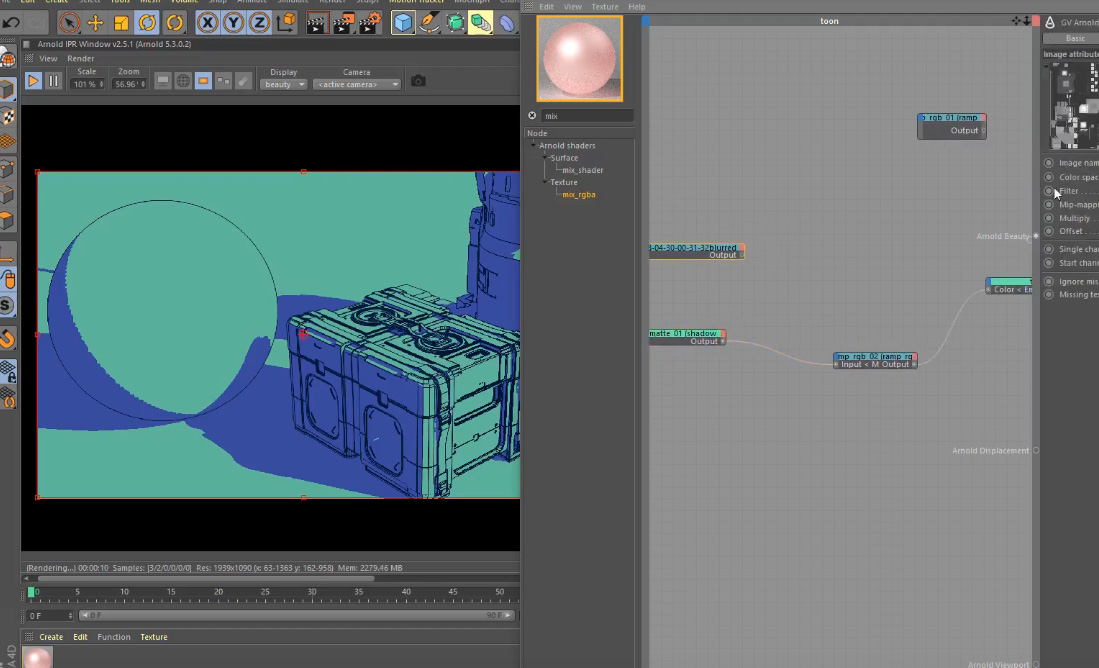Take IPR snapshot with camera icon

click(x=418, y=81)
